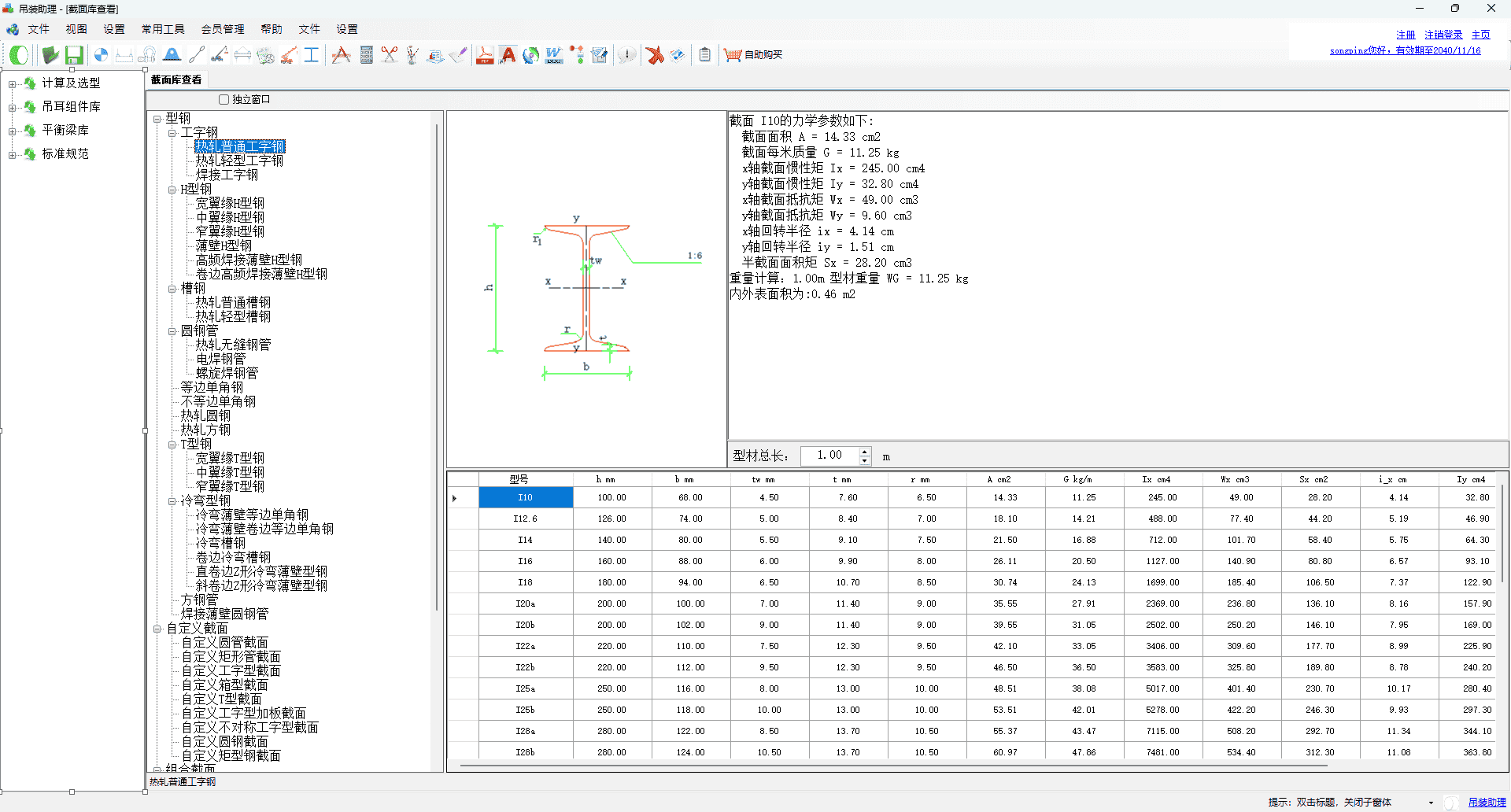Open the 常用工具 menu
This screenshot has height=812, width=1511.
coord(163,29)
